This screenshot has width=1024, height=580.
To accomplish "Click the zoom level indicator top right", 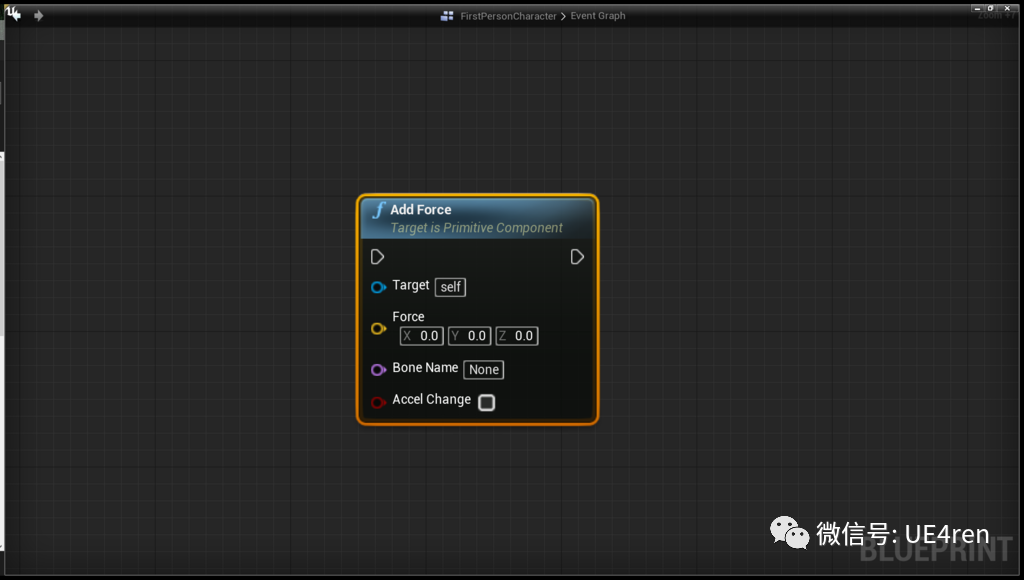I will click(996, 15).
